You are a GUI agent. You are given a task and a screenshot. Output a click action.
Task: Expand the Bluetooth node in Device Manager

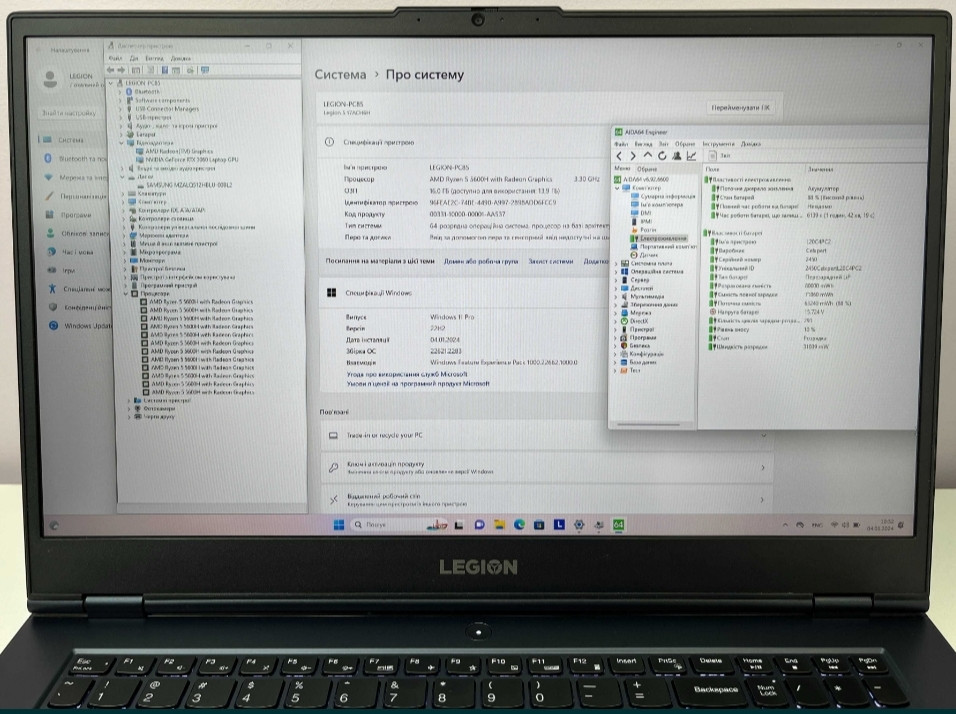pos(121,92)
